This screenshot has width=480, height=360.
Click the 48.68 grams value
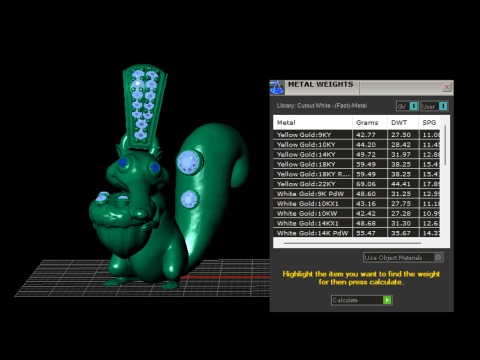point(366,223)
